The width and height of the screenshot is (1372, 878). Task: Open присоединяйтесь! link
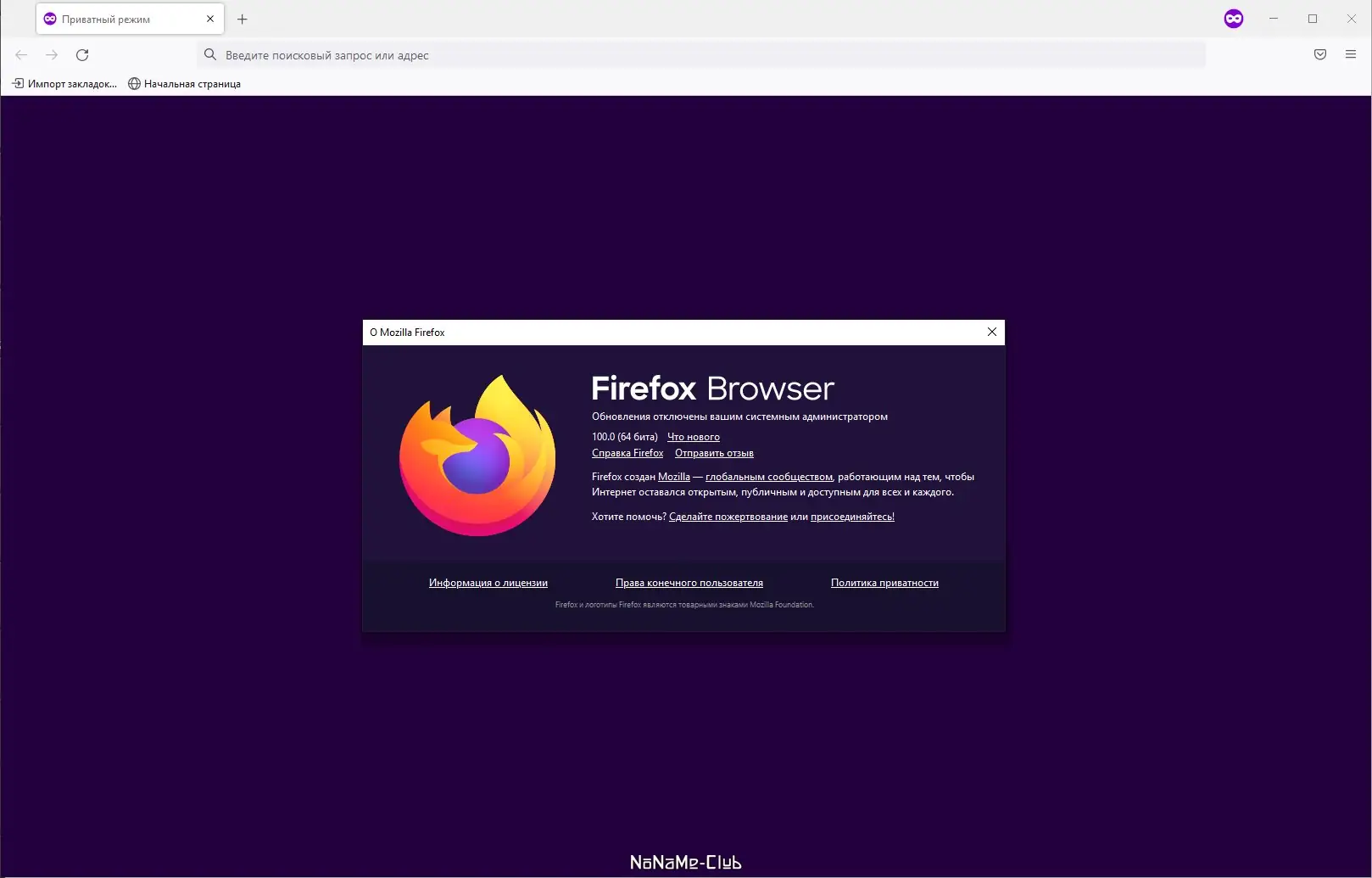852,517
